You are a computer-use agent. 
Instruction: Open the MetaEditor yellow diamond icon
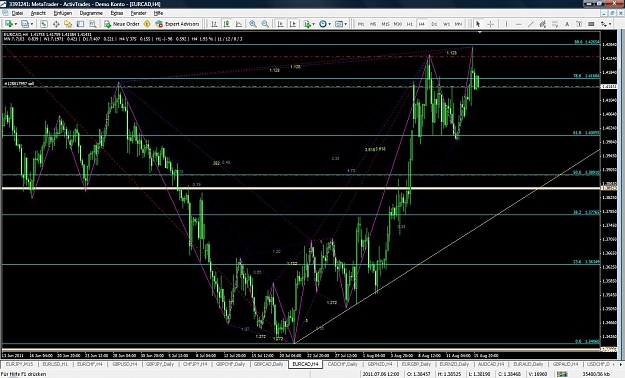pyautogui.click(x=147, y=24)
